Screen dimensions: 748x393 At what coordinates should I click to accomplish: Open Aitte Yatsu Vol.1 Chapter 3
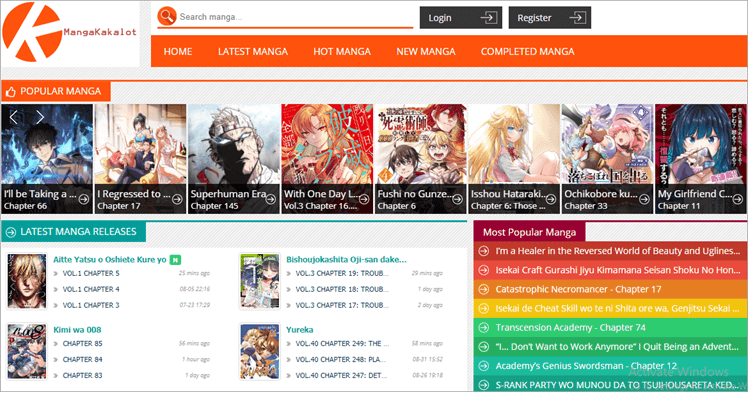click(91, 305)
